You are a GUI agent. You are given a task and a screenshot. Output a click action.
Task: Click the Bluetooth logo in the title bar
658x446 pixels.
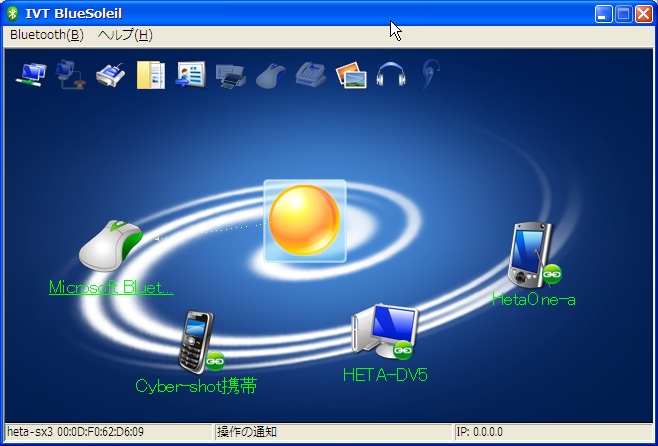click(x=13, y=13)
